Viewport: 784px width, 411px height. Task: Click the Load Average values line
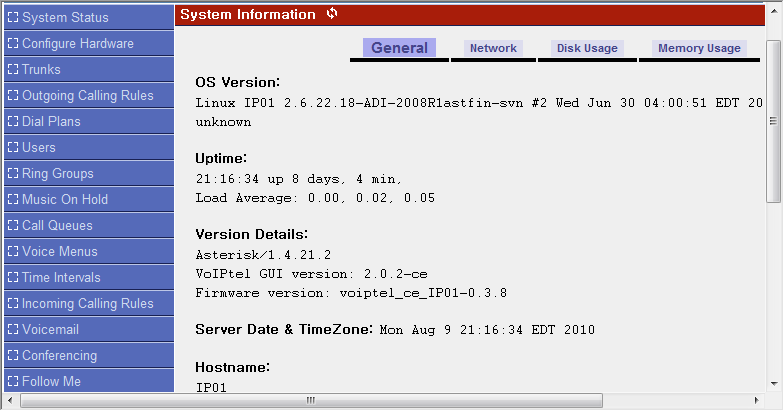316,198
